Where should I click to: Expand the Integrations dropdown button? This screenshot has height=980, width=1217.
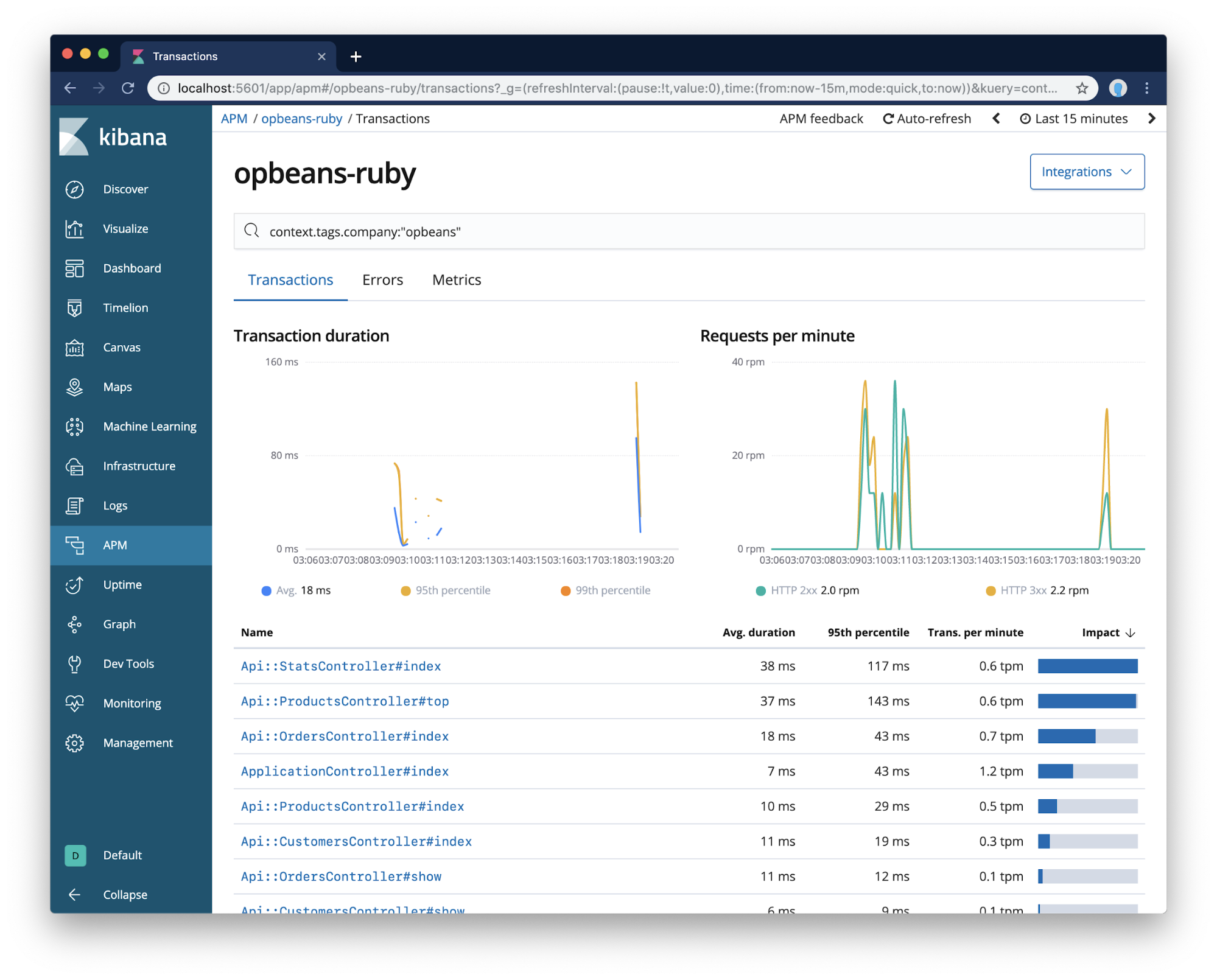(1085, 171)
